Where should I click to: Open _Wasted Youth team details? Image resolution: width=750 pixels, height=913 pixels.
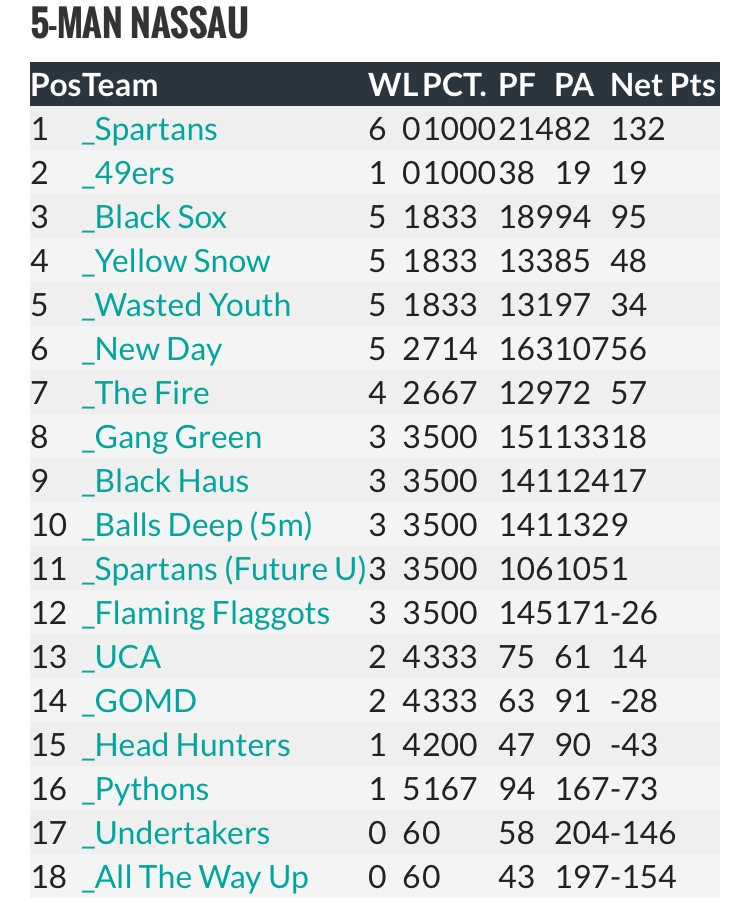[186, 306]
